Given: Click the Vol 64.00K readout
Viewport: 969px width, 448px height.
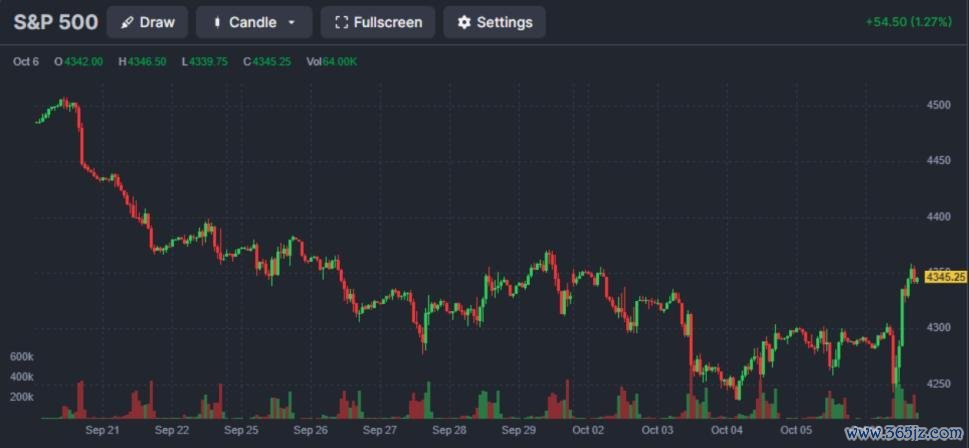Looking at the screenshot, I should pos(332,62).
